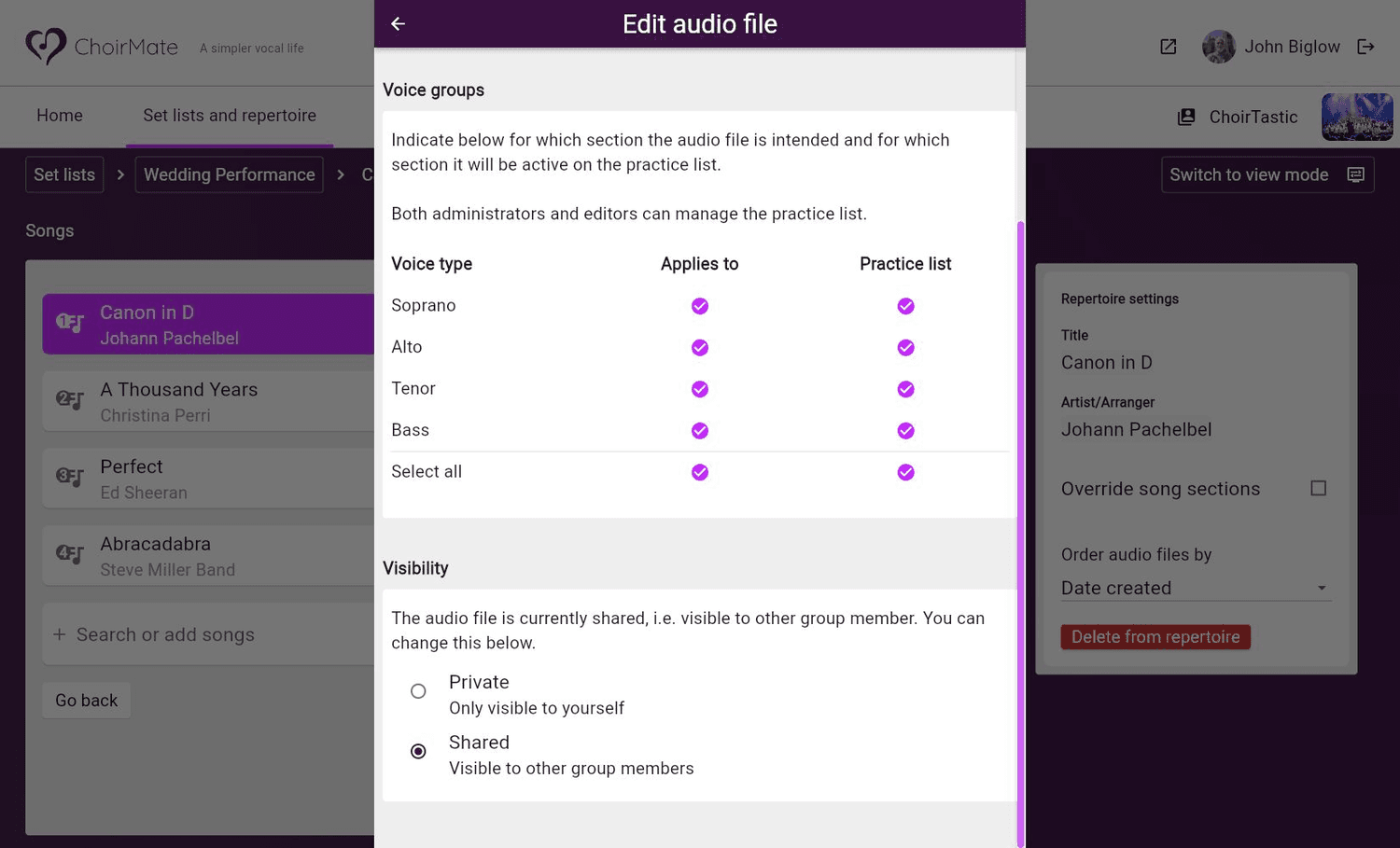Image resolution: width=1400 pixels, height=848 pixels.
Task: Open the ChoirTastic choir thumbnail image
Action: click(x=1357, y=117)
